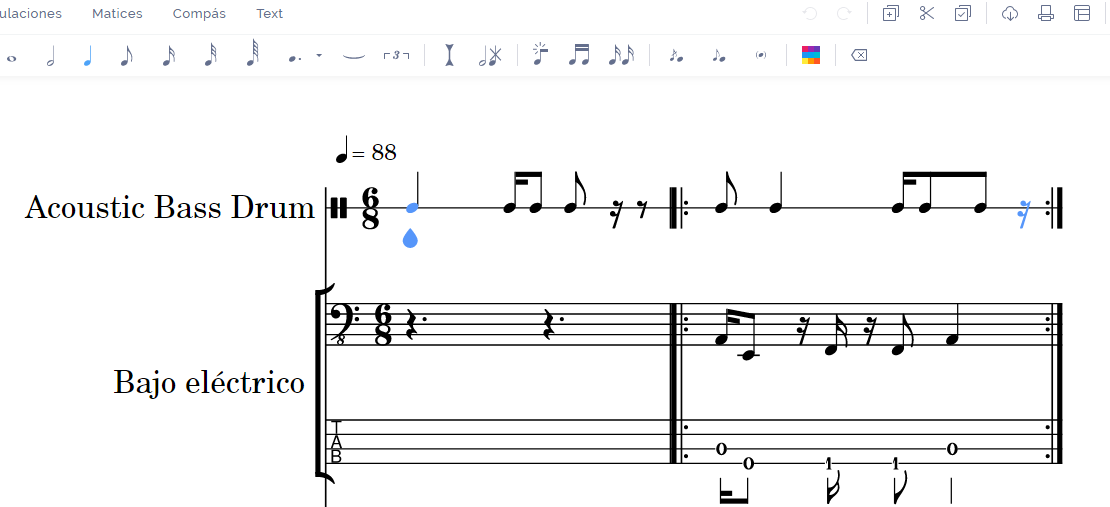This screenshot has width=1110, height=507.
Task: Open the dotted note dropdown arrow
Action: (319, 56)
